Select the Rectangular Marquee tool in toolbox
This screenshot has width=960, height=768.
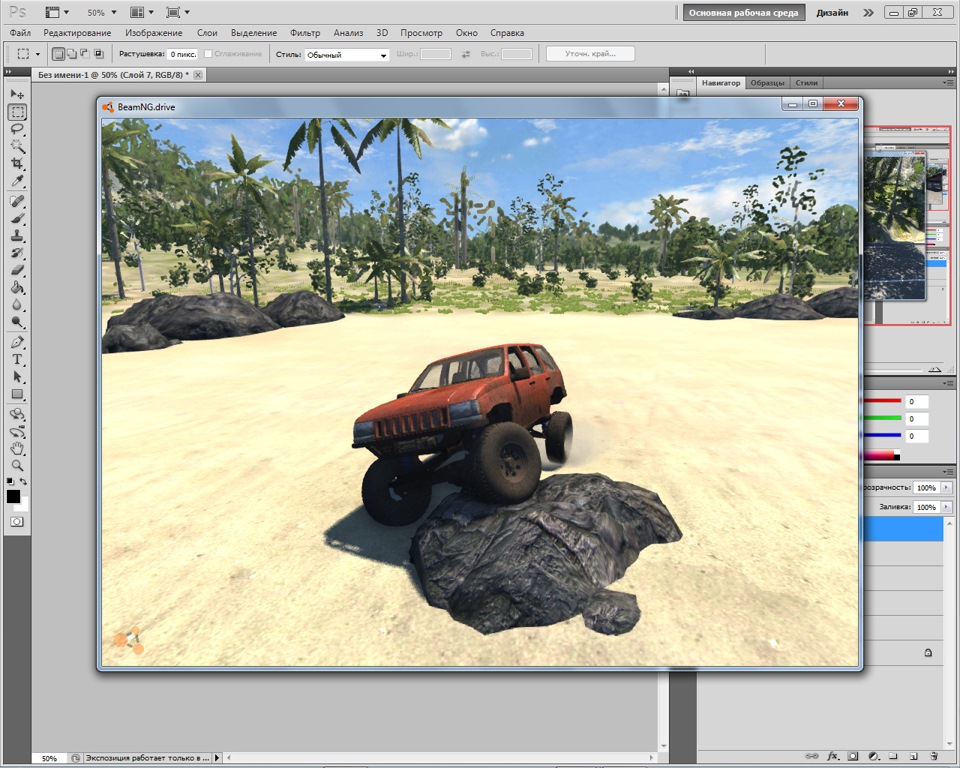[x=17, y=112]
